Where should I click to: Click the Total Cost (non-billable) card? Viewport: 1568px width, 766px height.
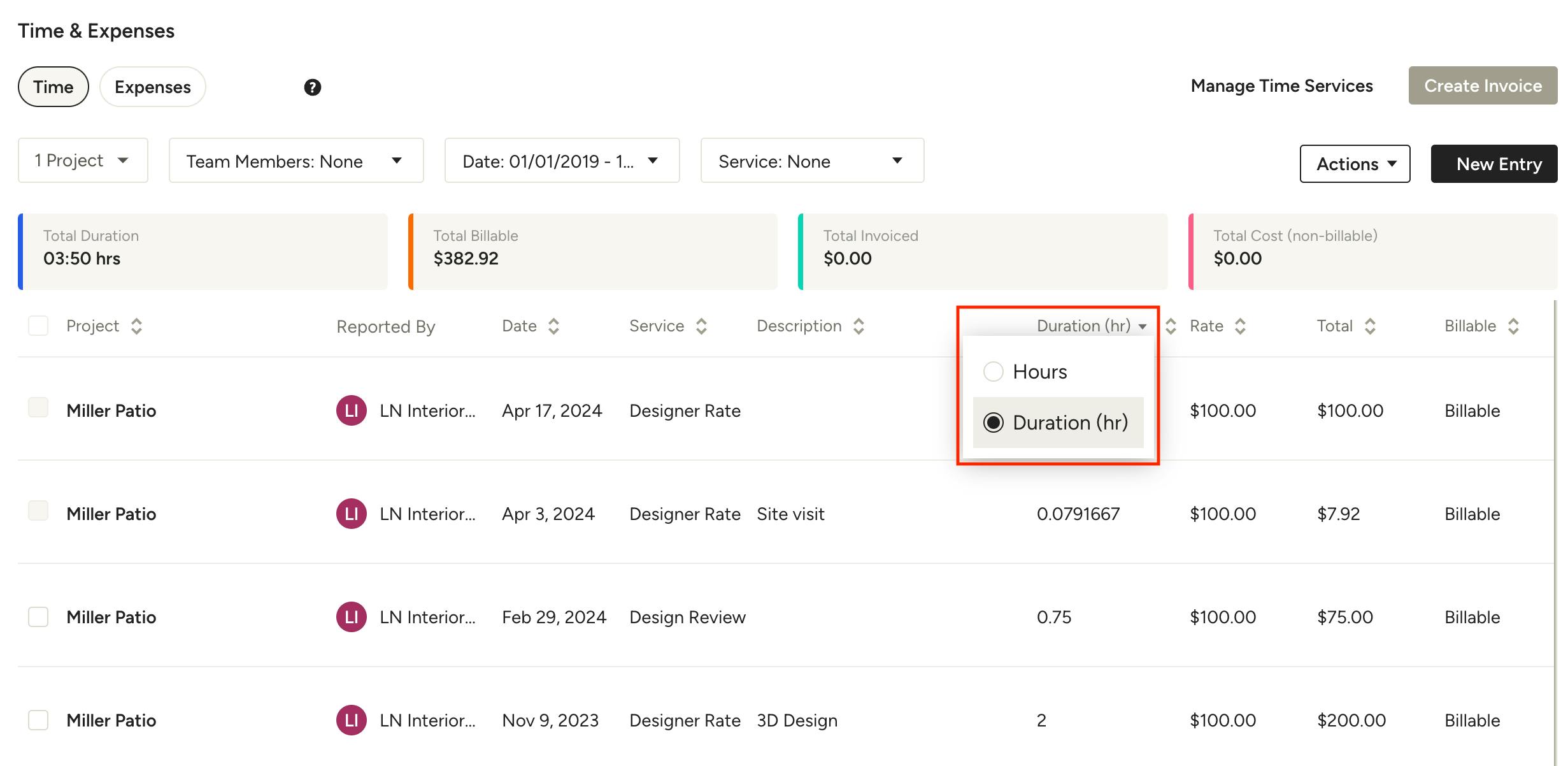point(1373,252)
